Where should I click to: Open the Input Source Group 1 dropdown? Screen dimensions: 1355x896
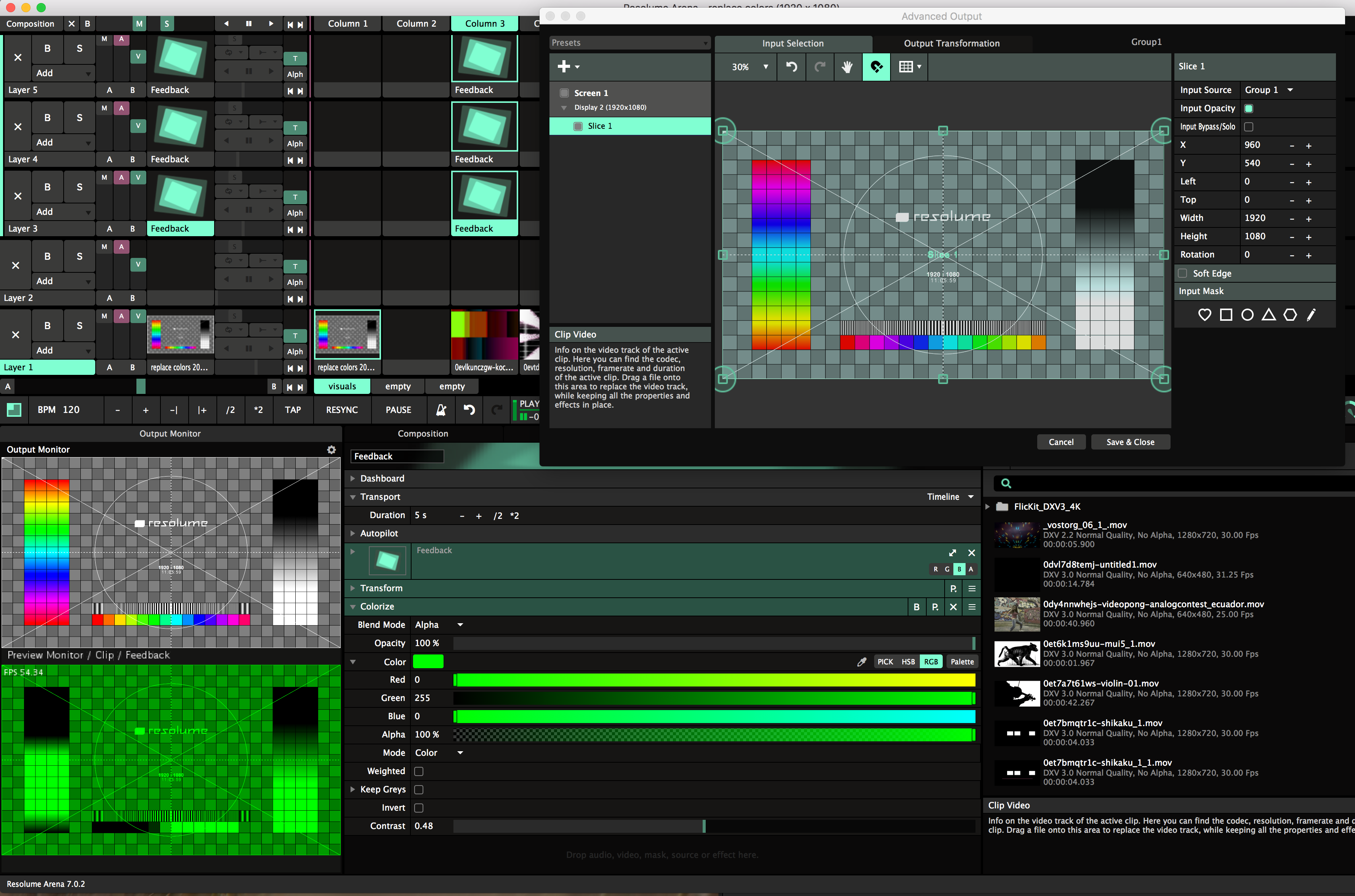click(x=1268, y=90)
